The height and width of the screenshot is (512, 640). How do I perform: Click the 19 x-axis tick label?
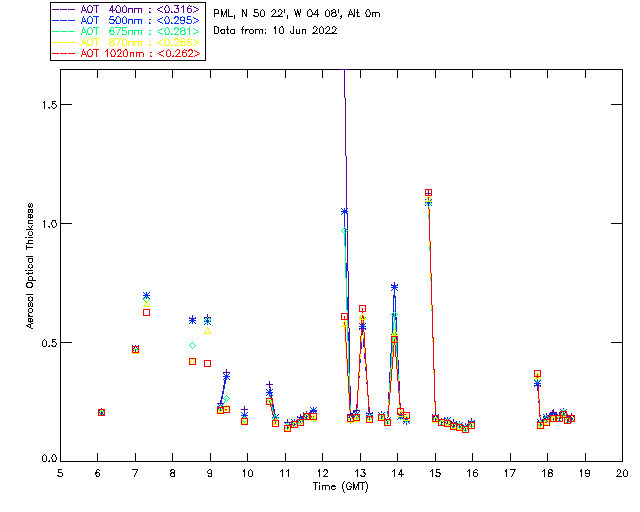585,473
